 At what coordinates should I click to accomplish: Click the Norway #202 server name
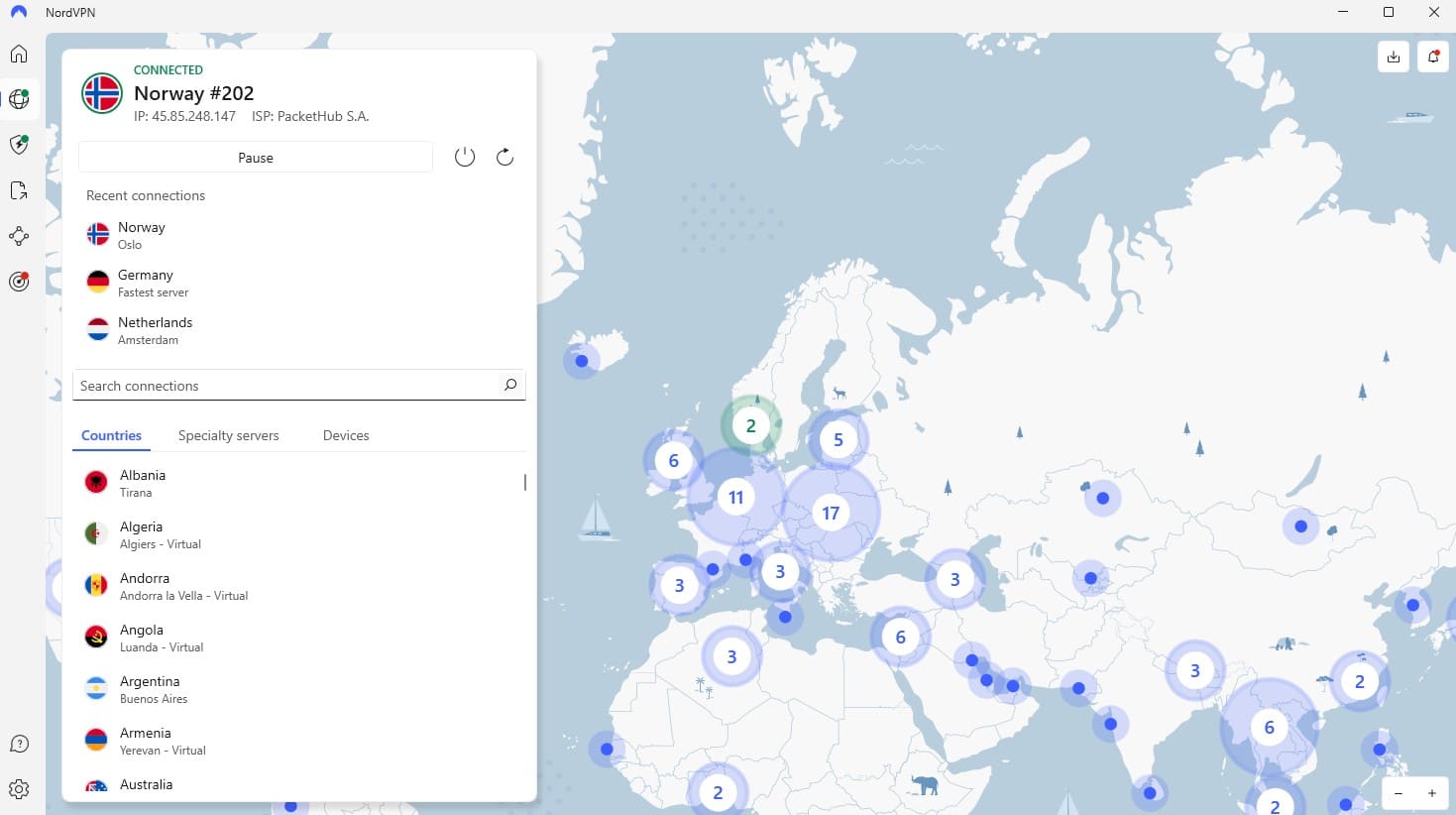(x=194, y=93)
